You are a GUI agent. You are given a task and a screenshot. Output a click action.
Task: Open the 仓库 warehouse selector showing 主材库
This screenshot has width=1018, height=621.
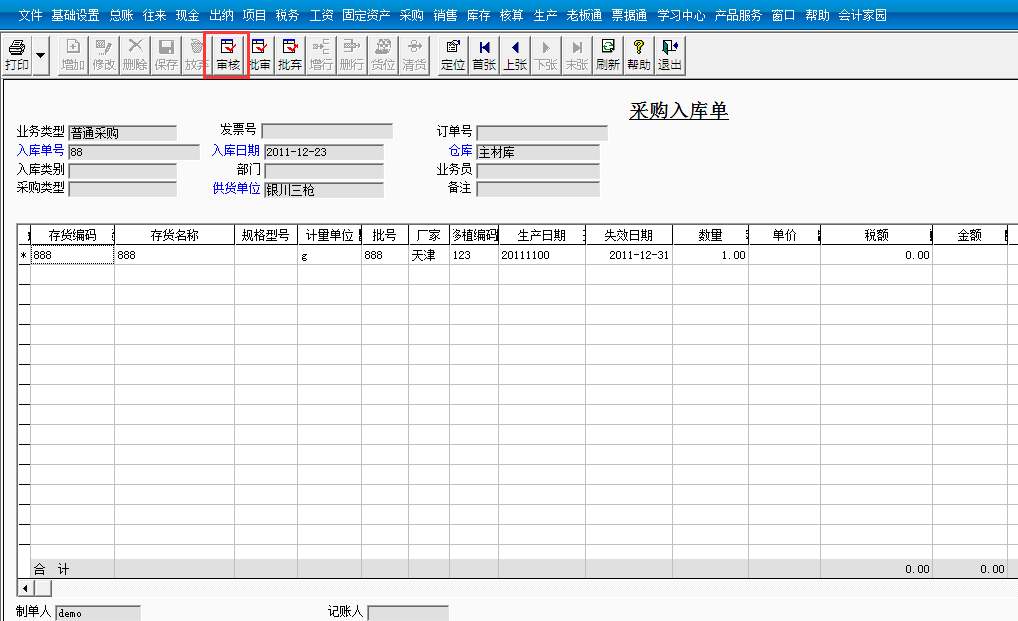click(540, 154)
